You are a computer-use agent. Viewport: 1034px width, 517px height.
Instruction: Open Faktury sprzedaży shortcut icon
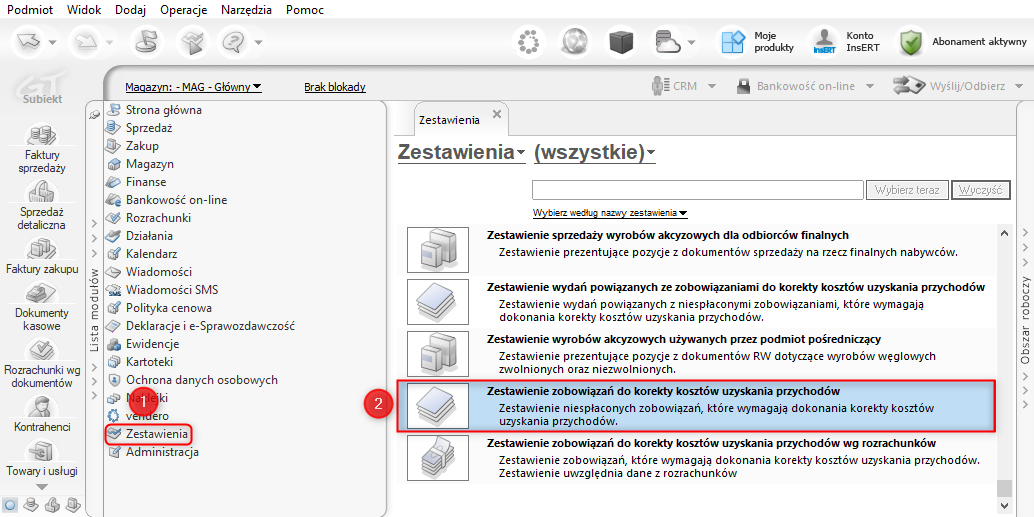click(42, 137)
